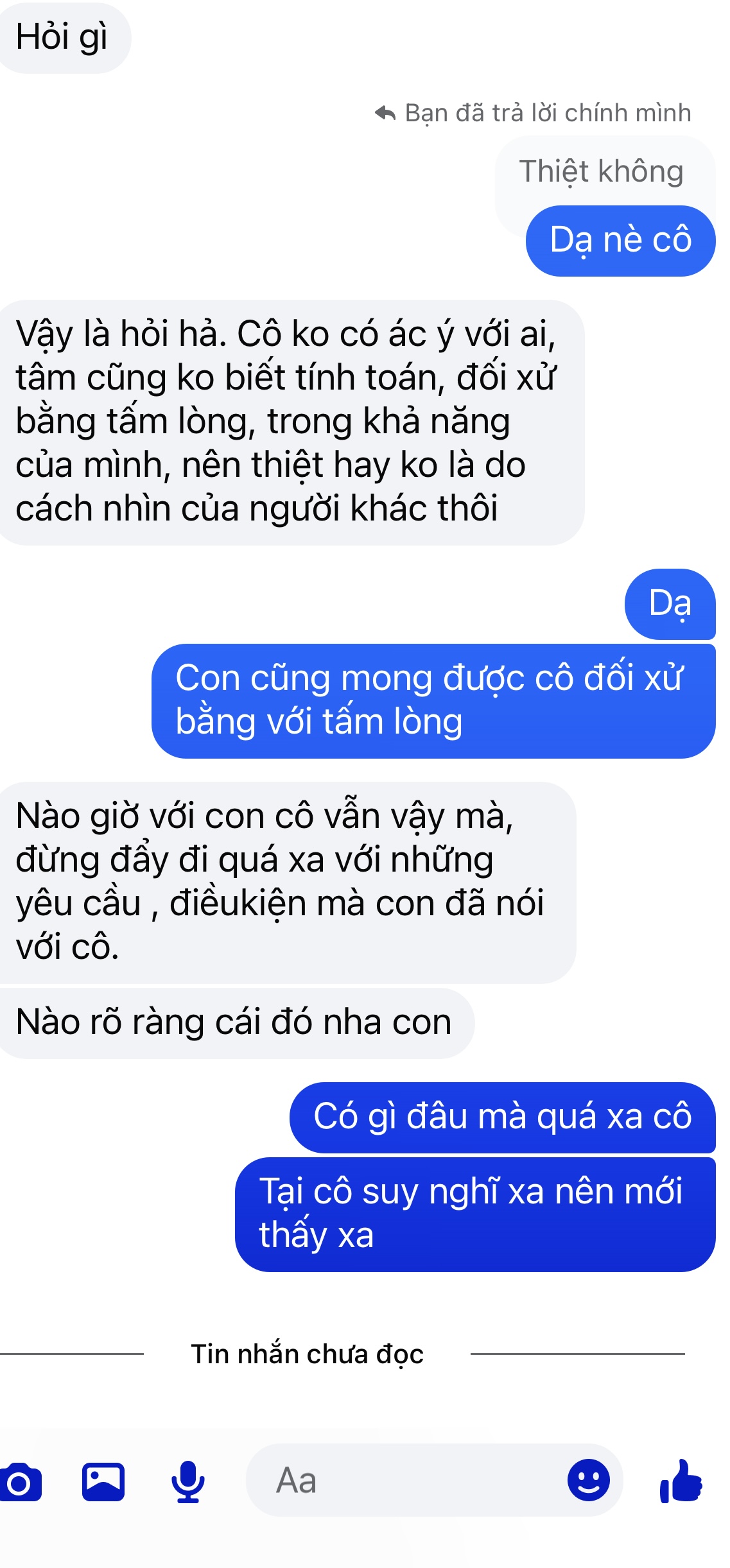The width and height of the screenshot is (730, 1568).
Task: Tap message starting 'Vậy là hỏi hả'
Action: [290, 422]
